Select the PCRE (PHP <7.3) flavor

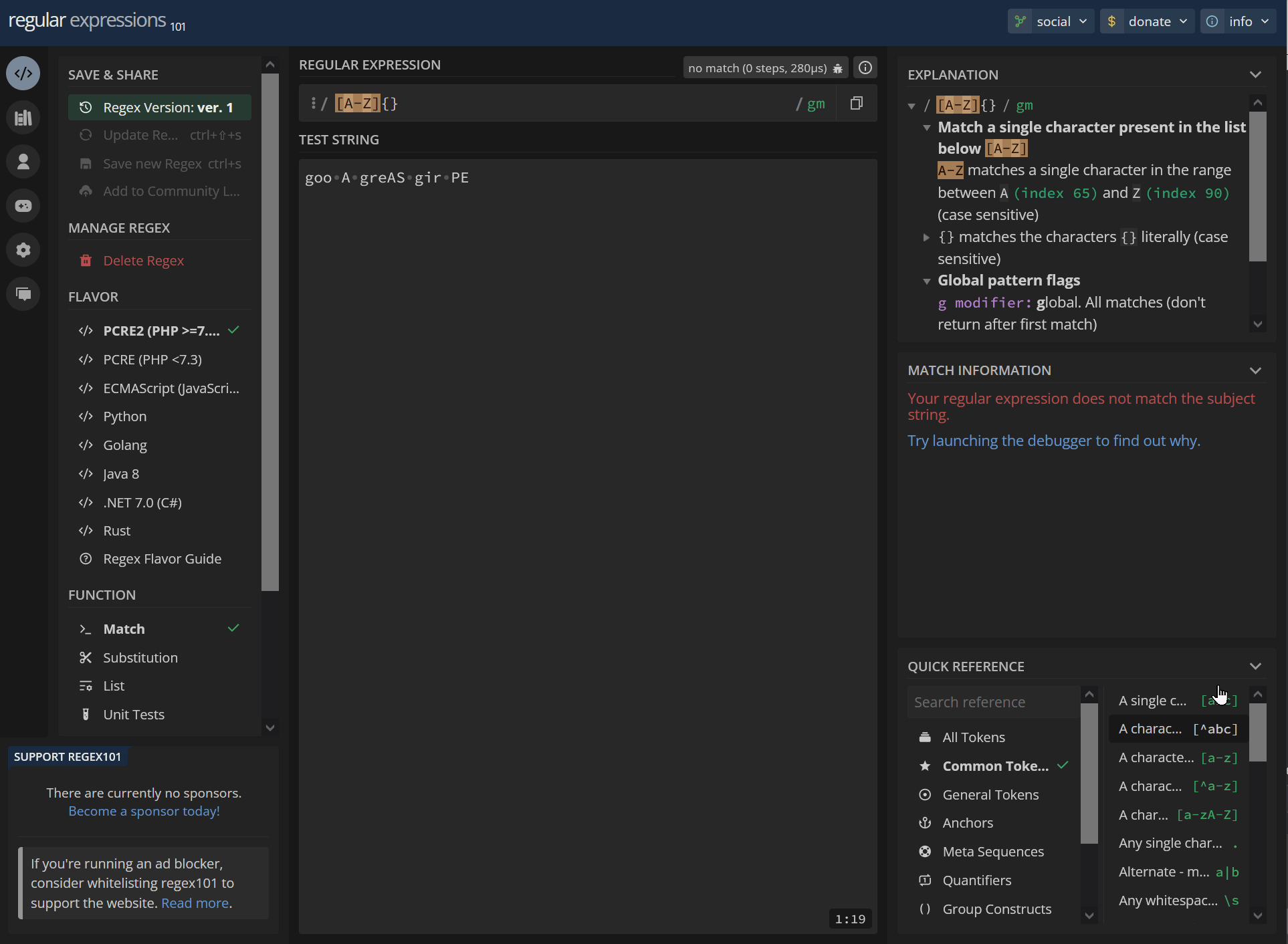pos(159,360)
